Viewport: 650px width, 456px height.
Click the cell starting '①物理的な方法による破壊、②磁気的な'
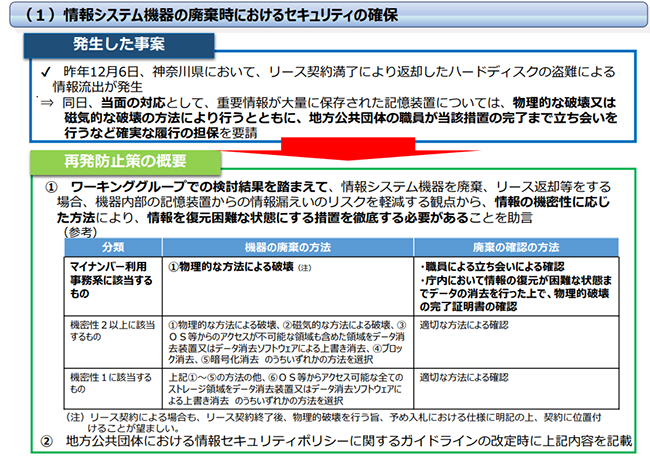click(x=287, y=342)
